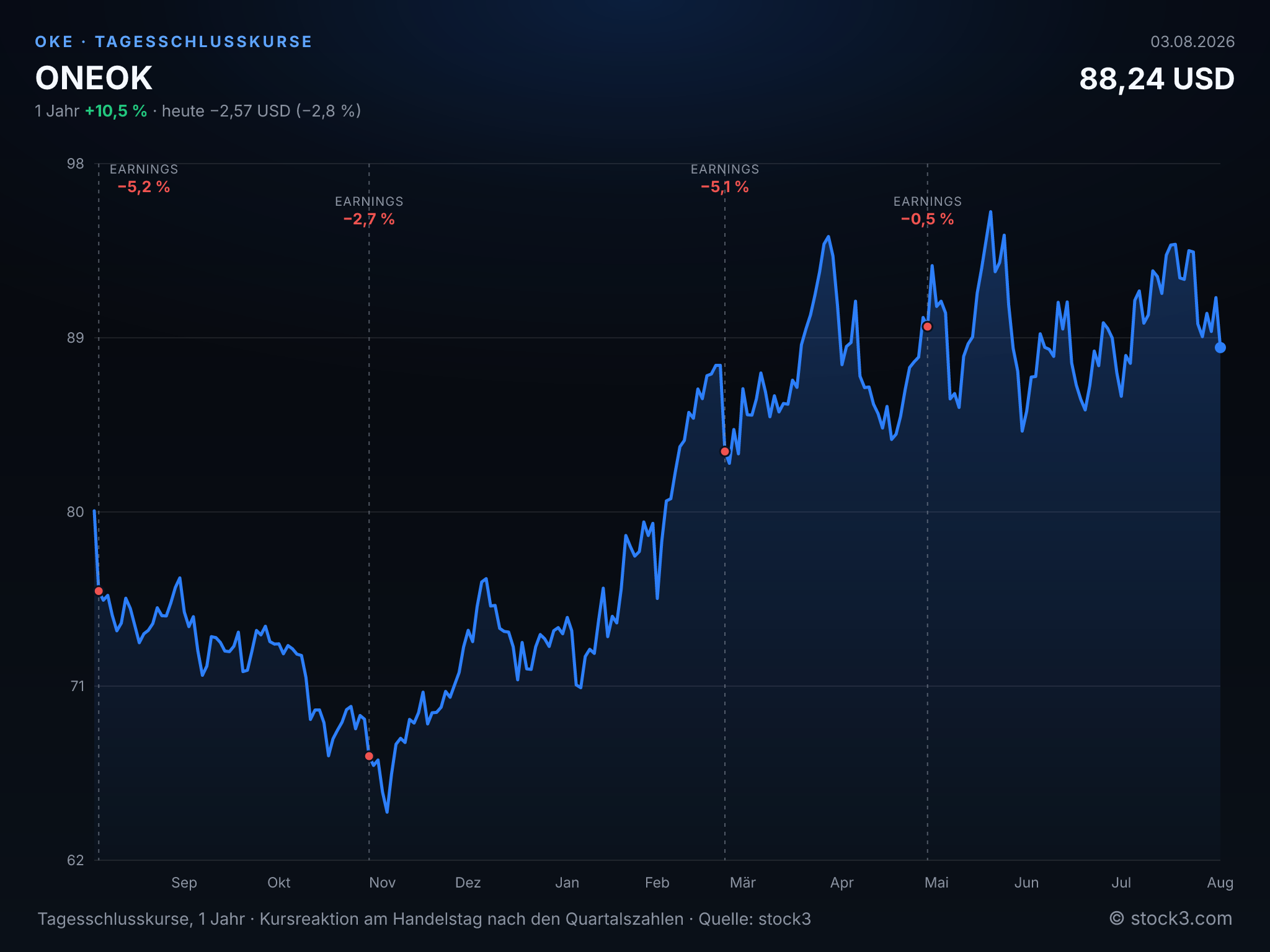The width and height of the screenshot is (1270, 952).
Task: Click the EARNINGS −5,2 % annotation
Action: [144, 178]
